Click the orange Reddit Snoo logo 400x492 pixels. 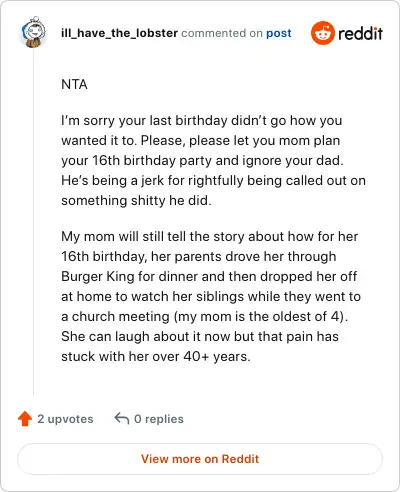[x=322, y=33]
